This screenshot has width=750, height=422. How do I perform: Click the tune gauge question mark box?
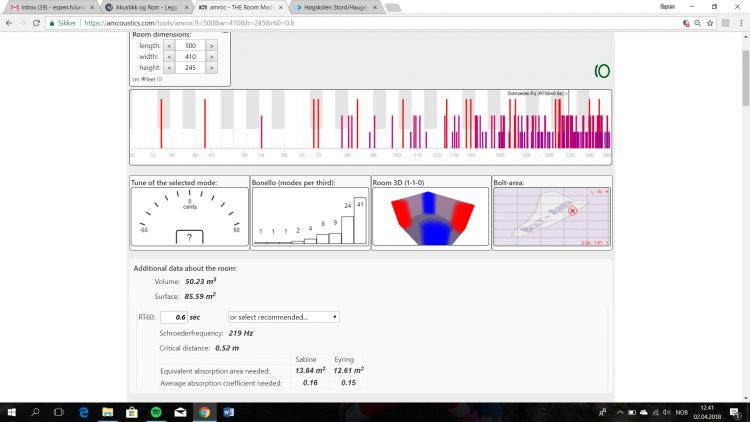[189, 237]
